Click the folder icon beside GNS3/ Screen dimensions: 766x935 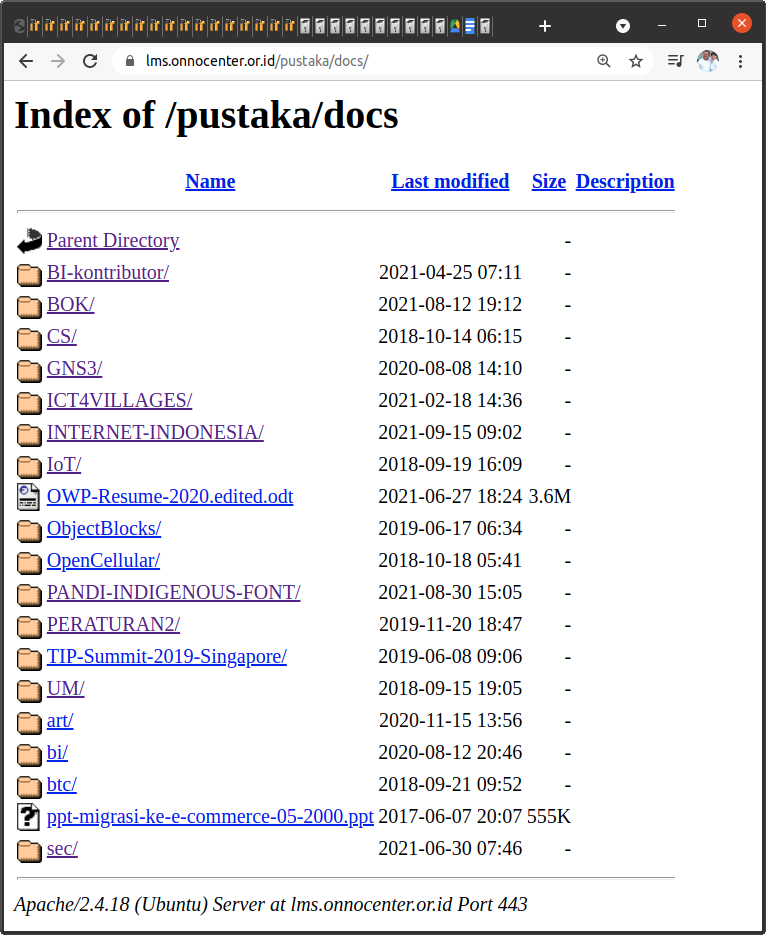click(29, 370)
